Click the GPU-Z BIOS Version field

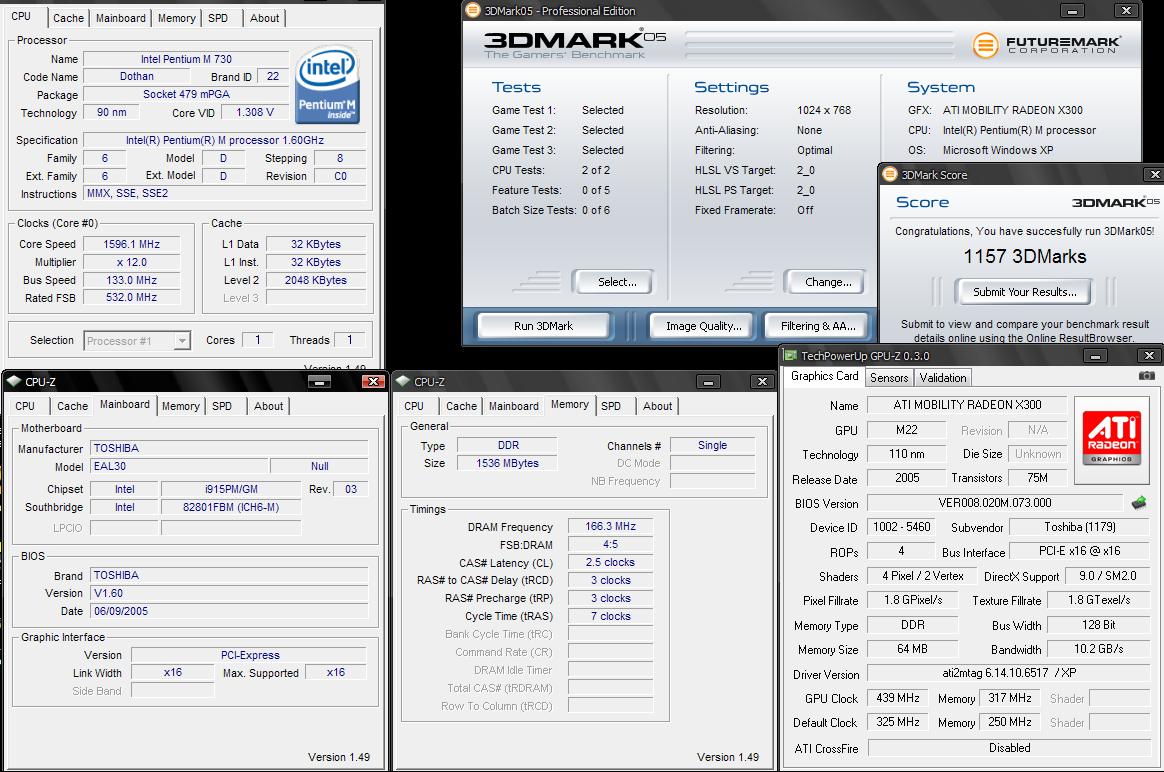pos(995,503)
